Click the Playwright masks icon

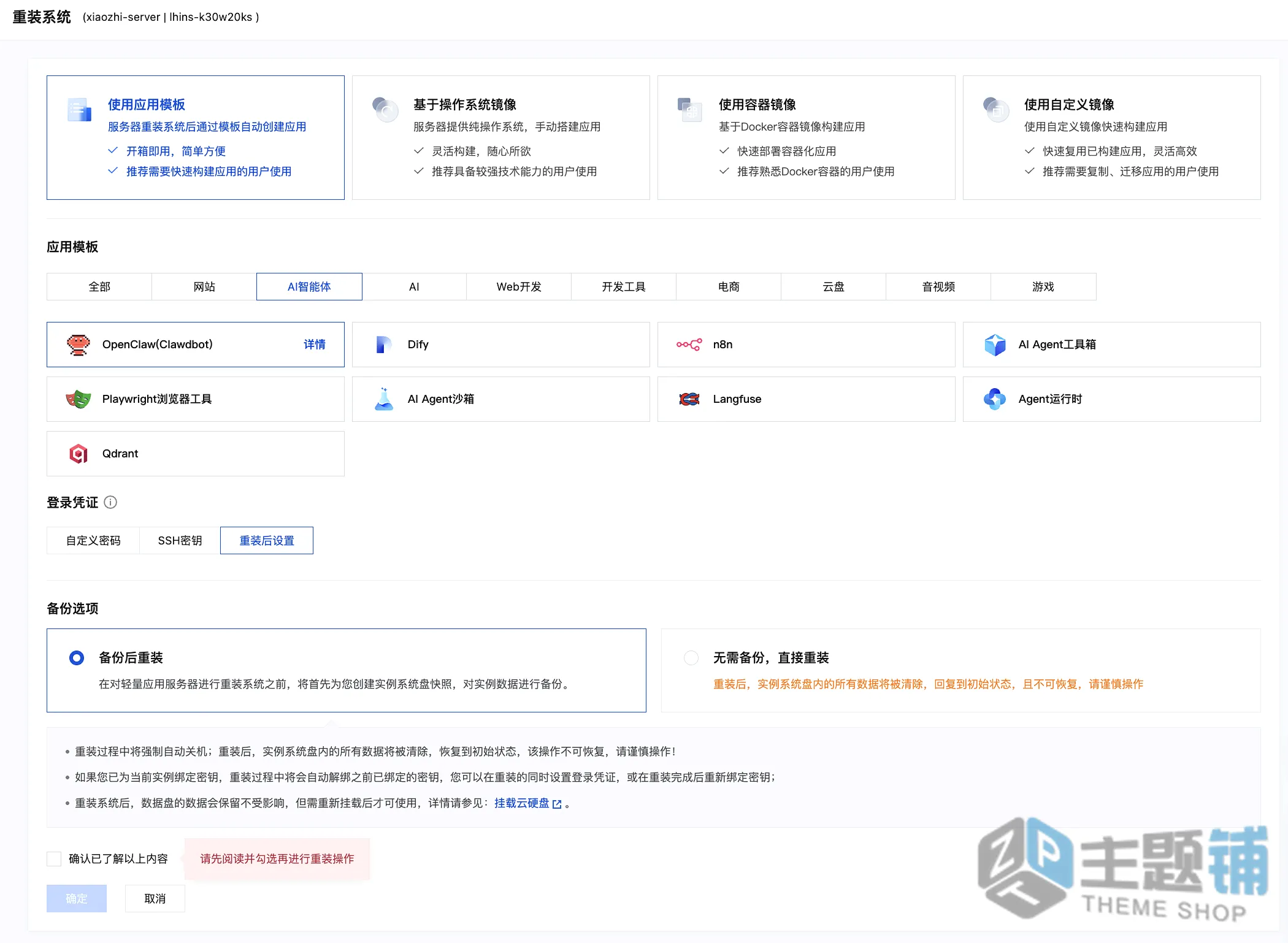point(79,399)
